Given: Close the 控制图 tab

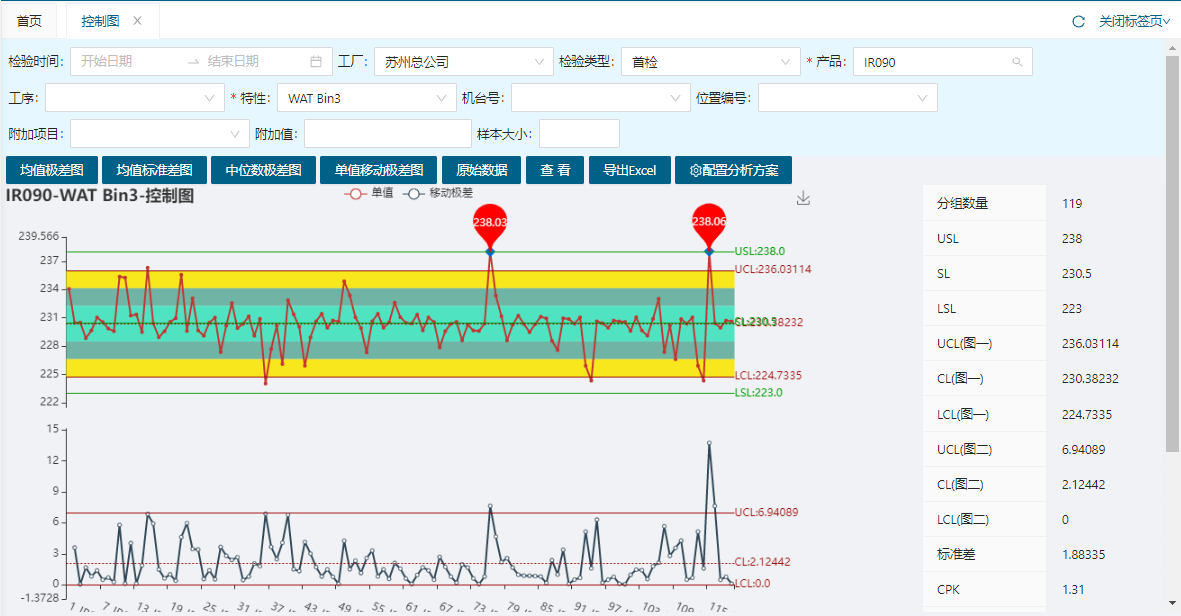Looking at the screenshot, I should coord(138,21).
